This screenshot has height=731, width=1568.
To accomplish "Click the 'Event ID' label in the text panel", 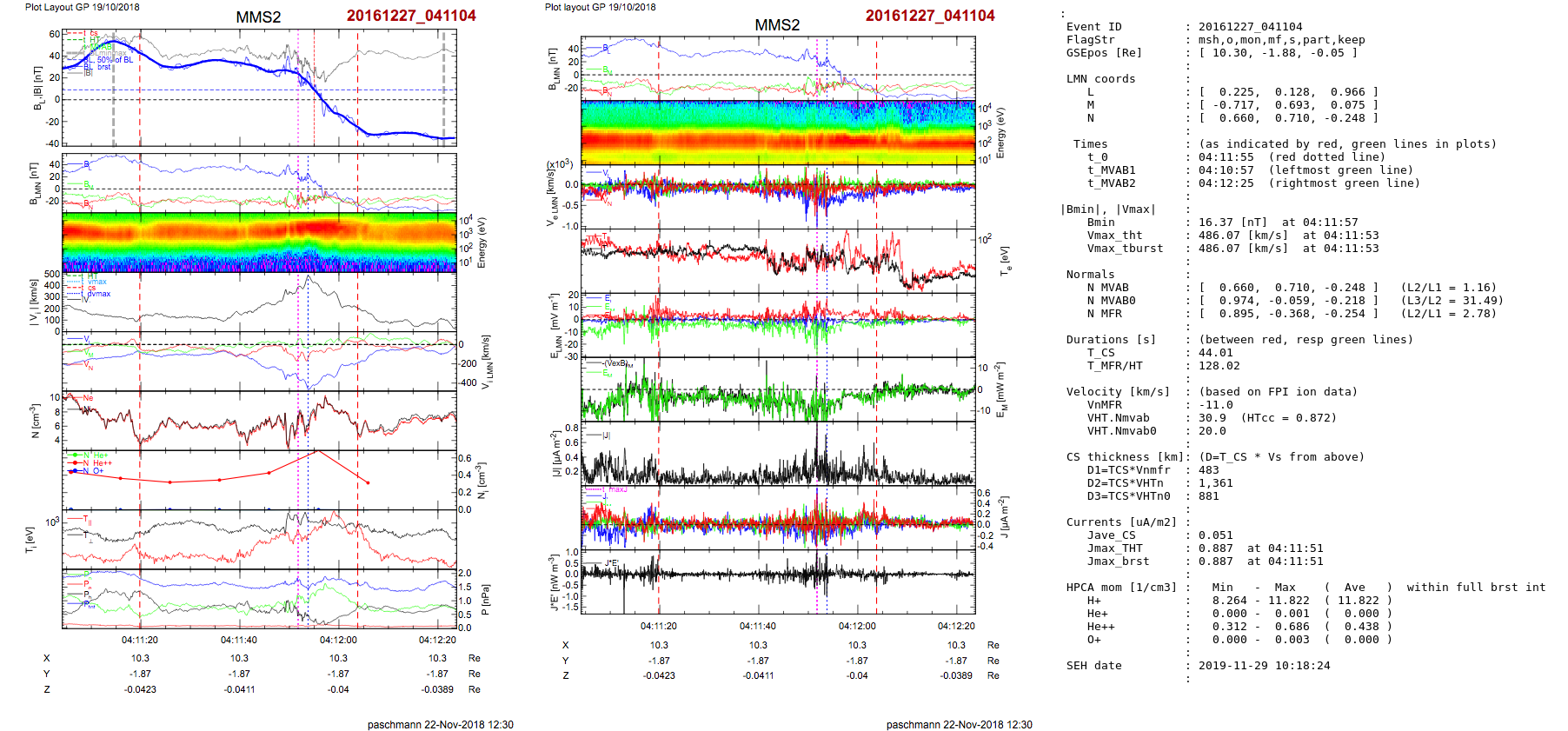I will [x=1093, y=27].
